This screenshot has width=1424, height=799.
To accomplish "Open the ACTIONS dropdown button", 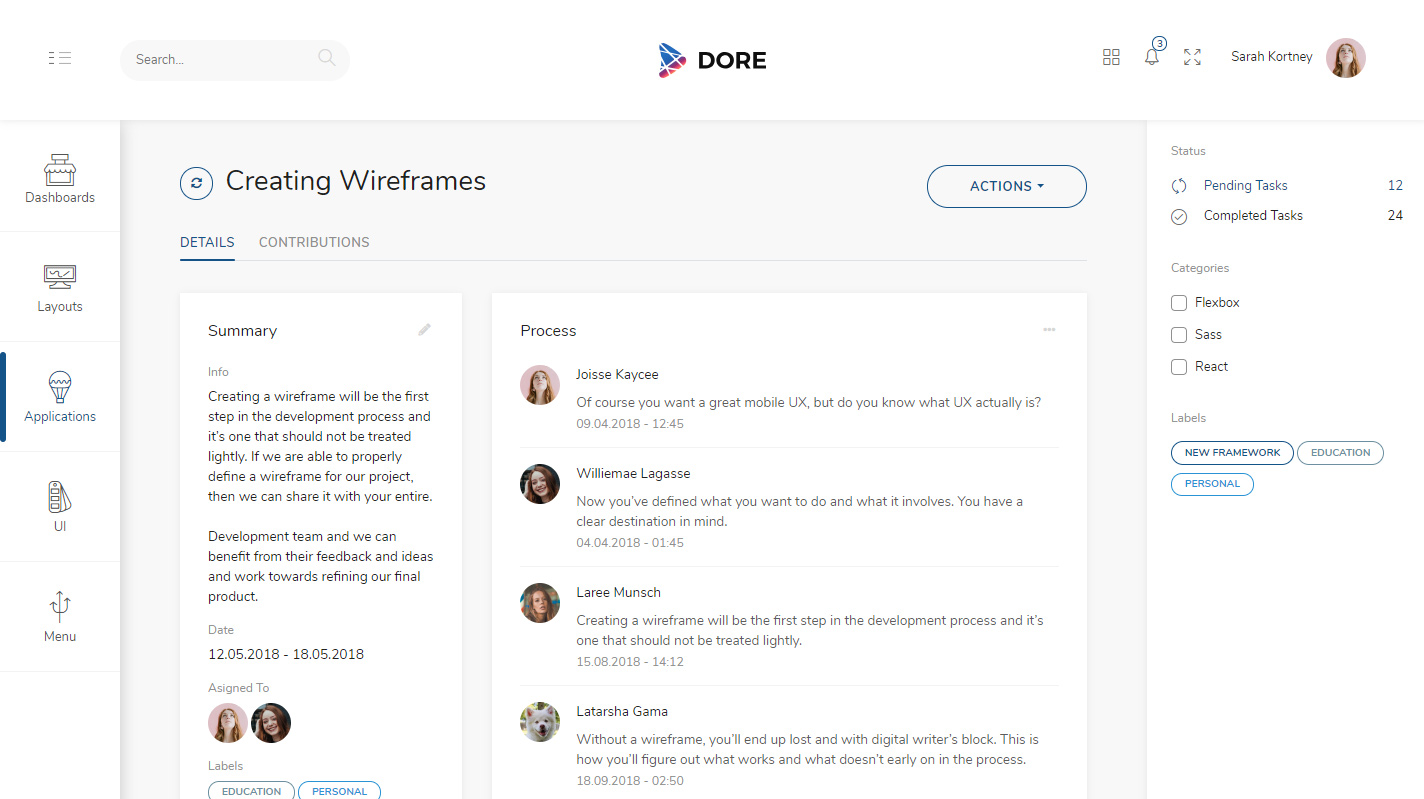I will [x=1006, y=186].
